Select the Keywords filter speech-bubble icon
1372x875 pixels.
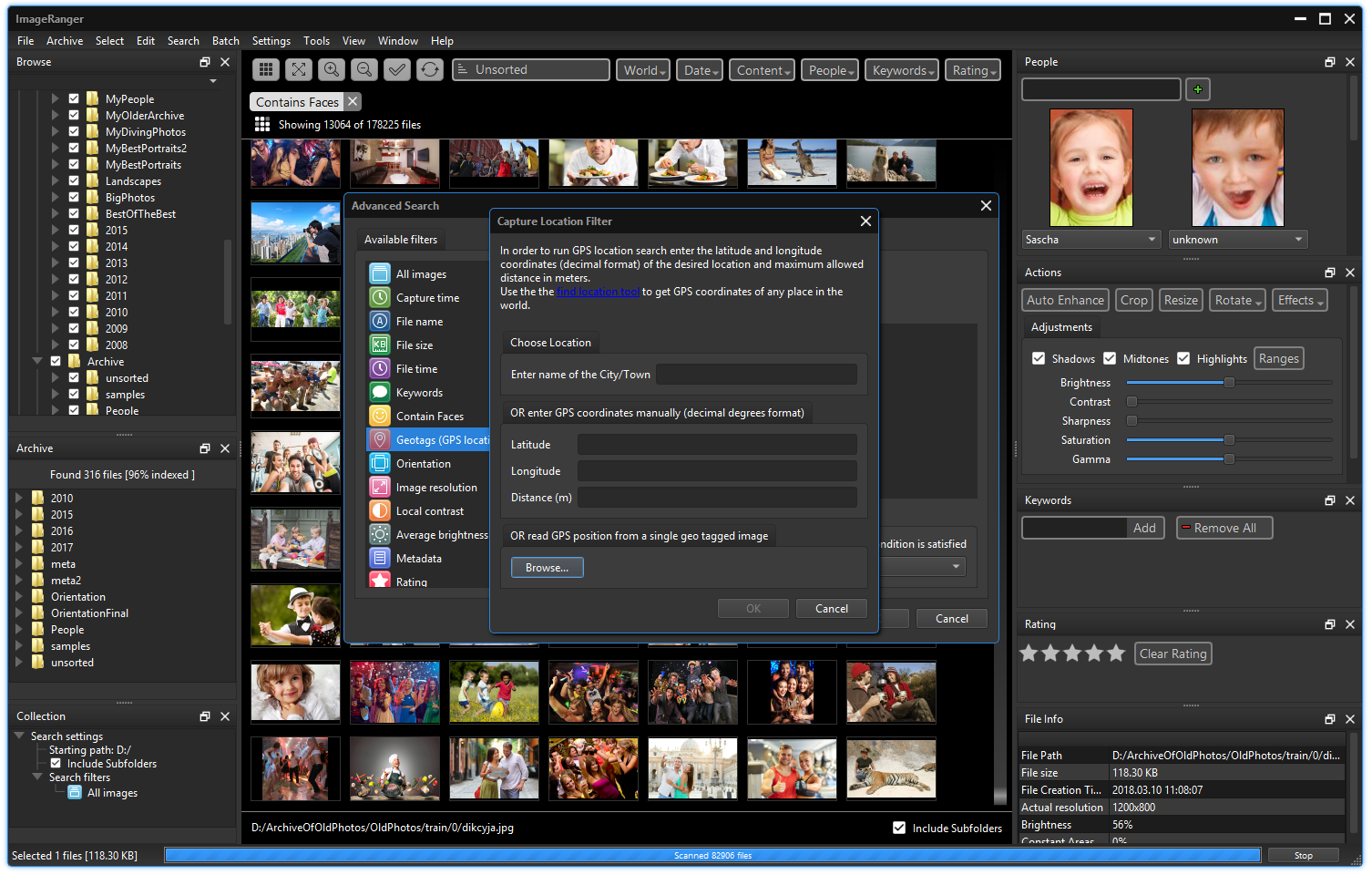380,392
